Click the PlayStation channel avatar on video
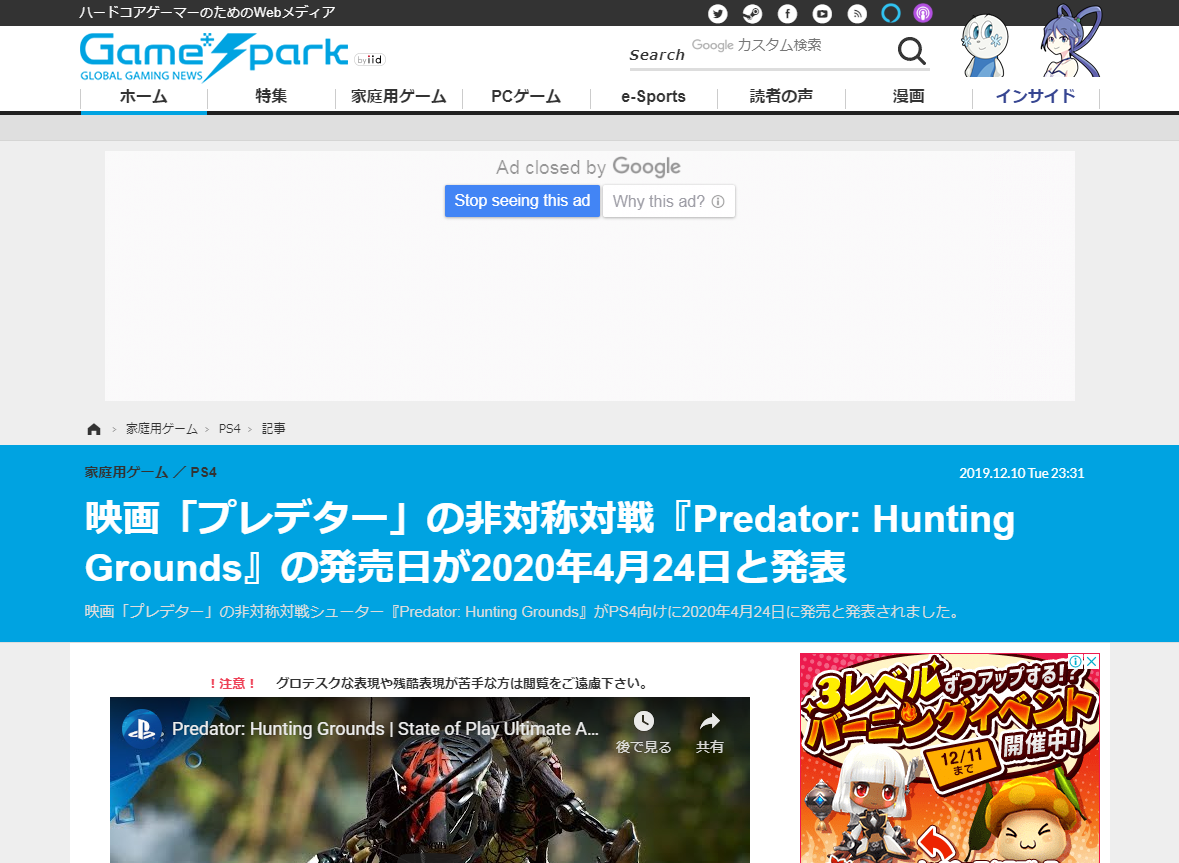The width and height of the screenshot is (1179, 863). (141, 729)
